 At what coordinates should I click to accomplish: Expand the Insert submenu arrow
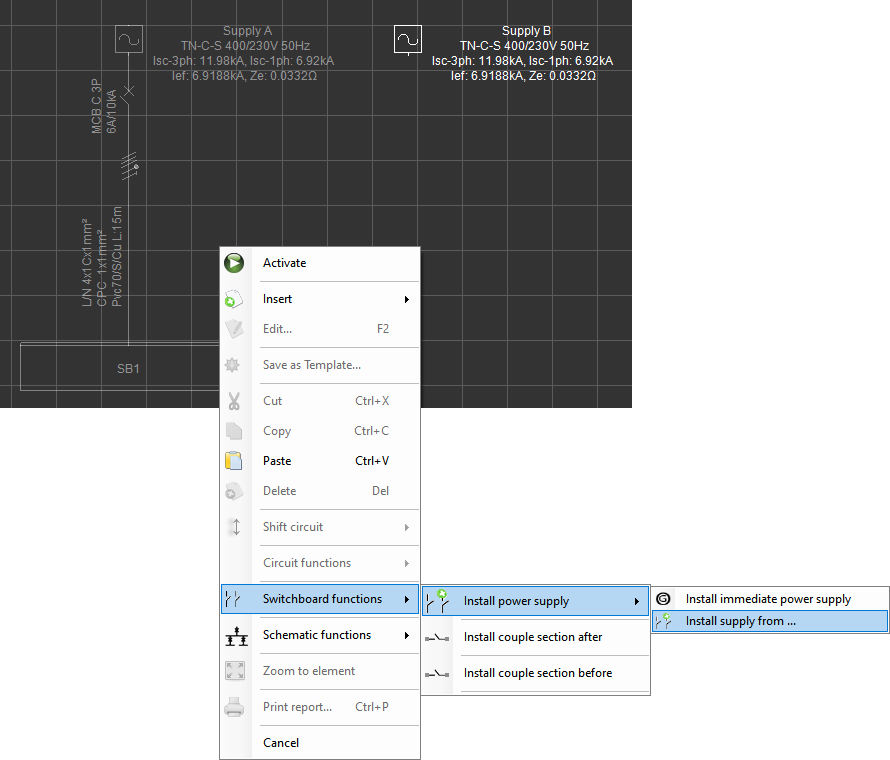coord(406,299)
